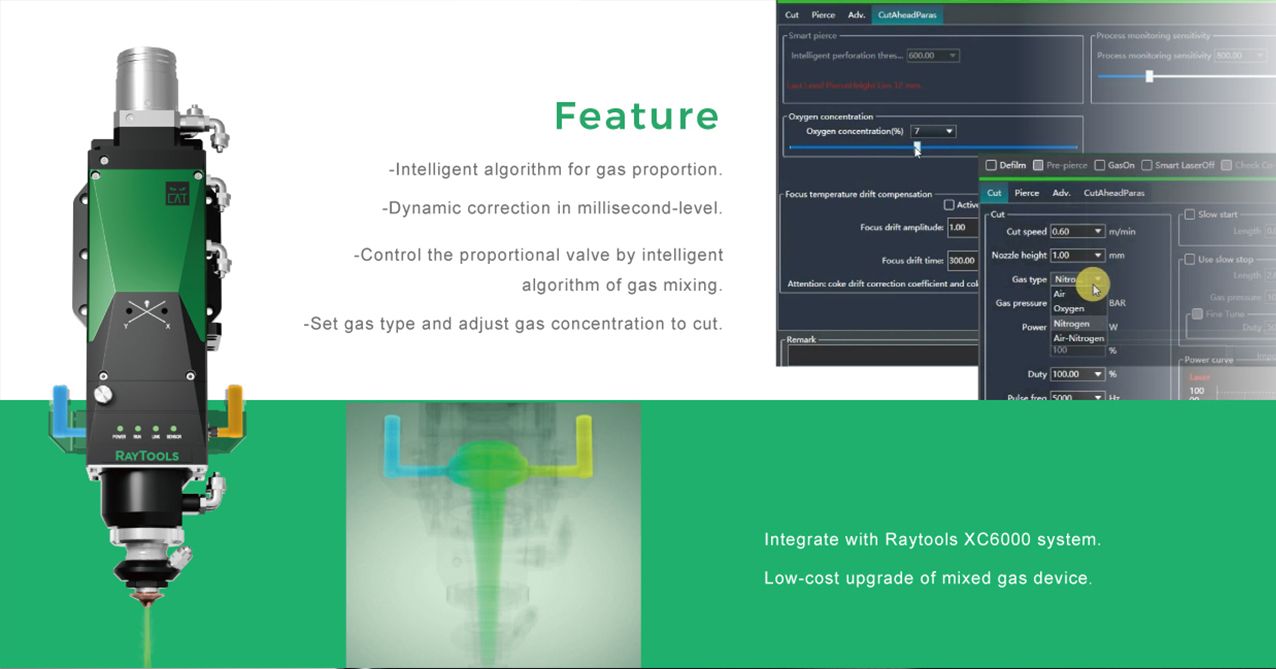Open the Nozzle height dropdown
Viewport: 1276px width, 669px height.
(1097, 256)
